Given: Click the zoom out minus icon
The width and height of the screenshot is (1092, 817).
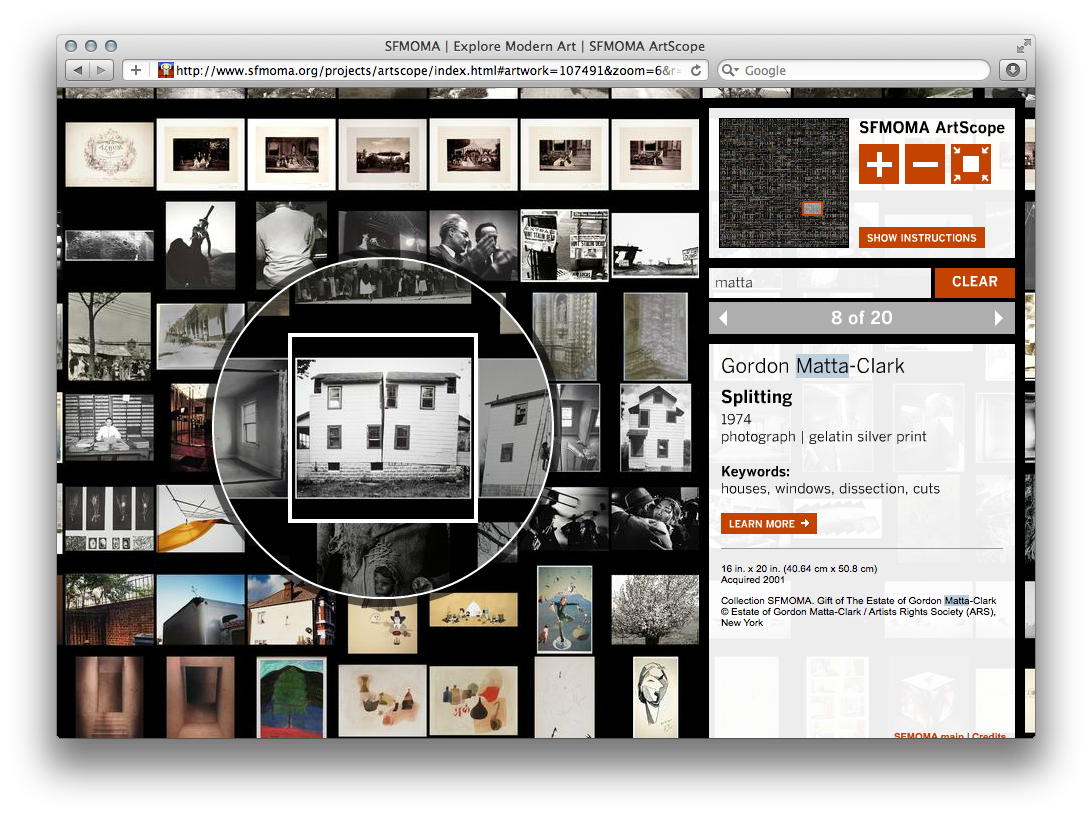Looking at the screenshot, I should (x=923, y=163).
